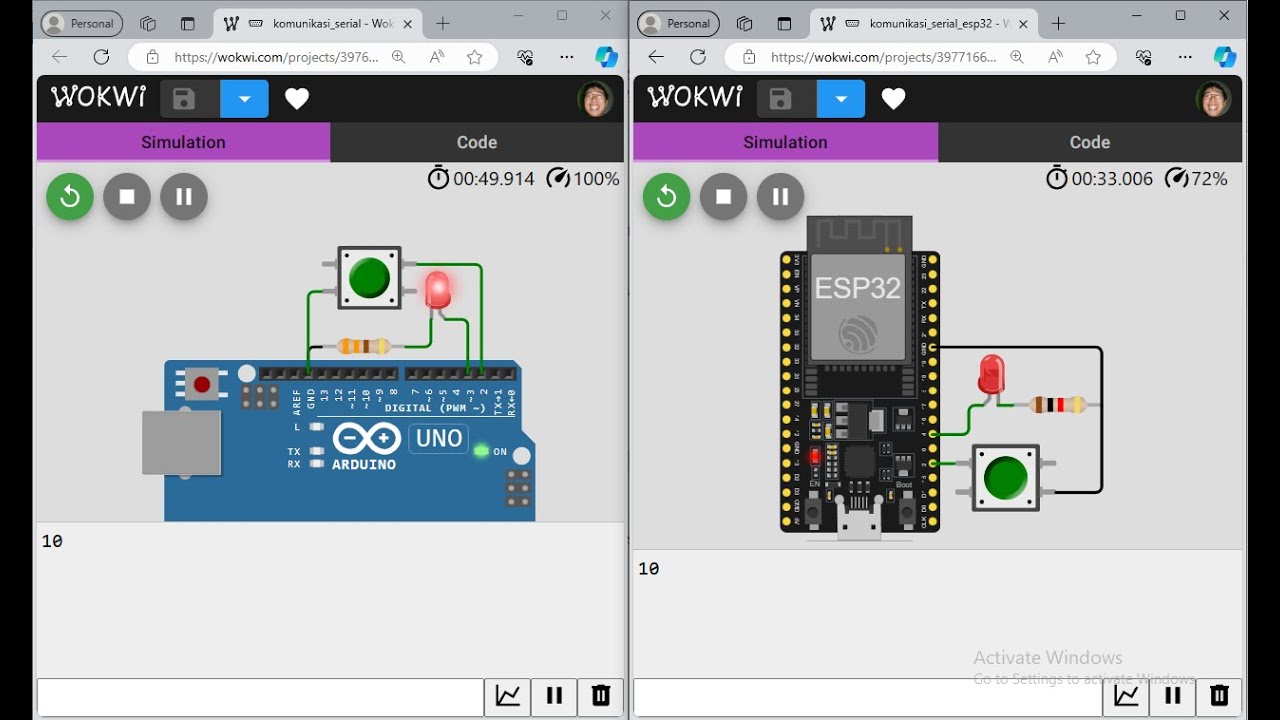Screen dimensions: 1280x720
Task: Stop simulation in left Wokwi window
Action: click(x=127, y=197)
